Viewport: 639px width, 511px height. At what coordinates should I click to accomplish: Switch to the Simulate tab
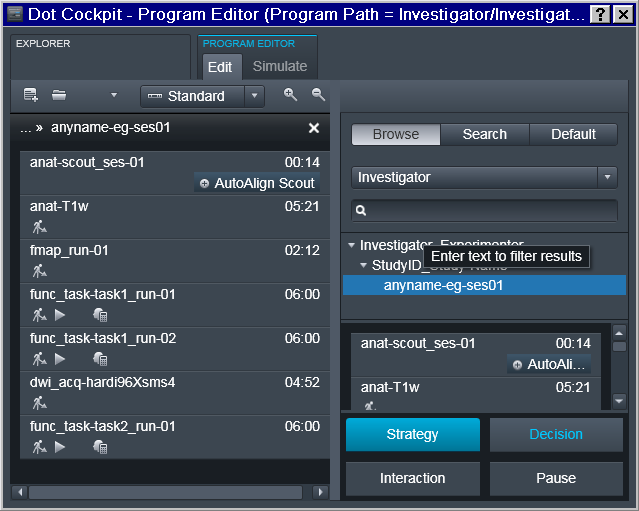click(280, 66)
